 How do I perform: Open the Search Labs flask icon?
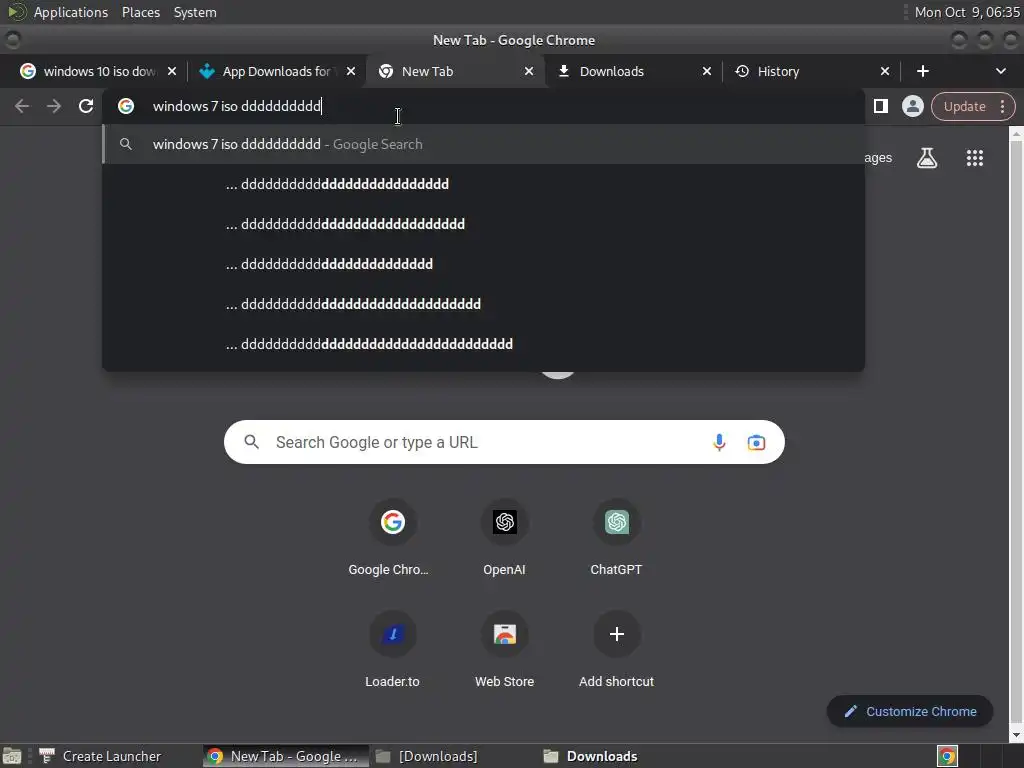click(x=927, y=157)
